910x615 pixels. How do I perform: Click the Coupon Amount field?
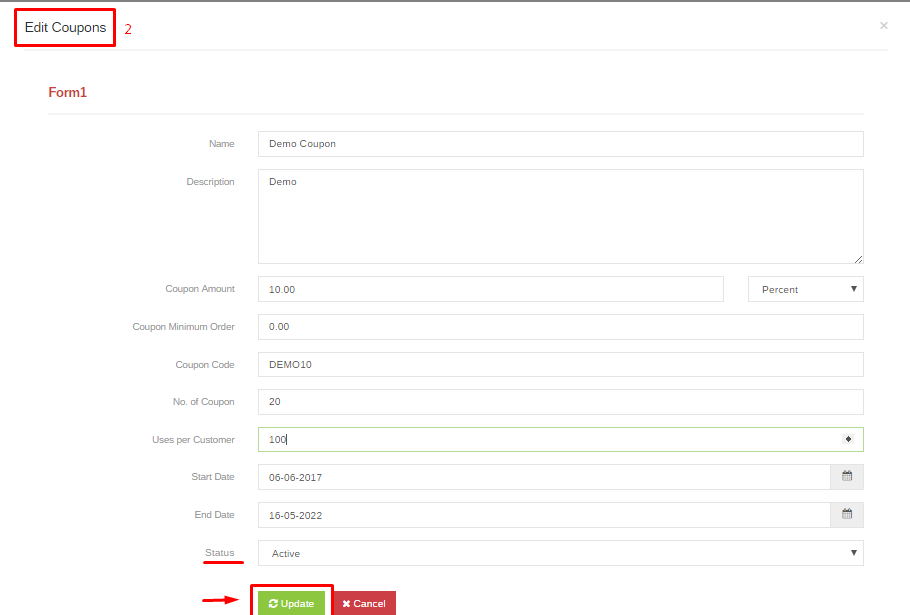[x=491, y=289]
